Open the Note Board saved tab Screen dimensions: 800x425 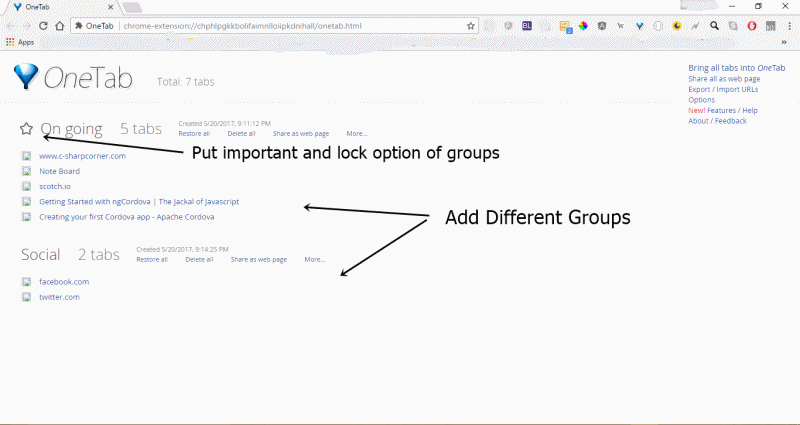point(60,171)
